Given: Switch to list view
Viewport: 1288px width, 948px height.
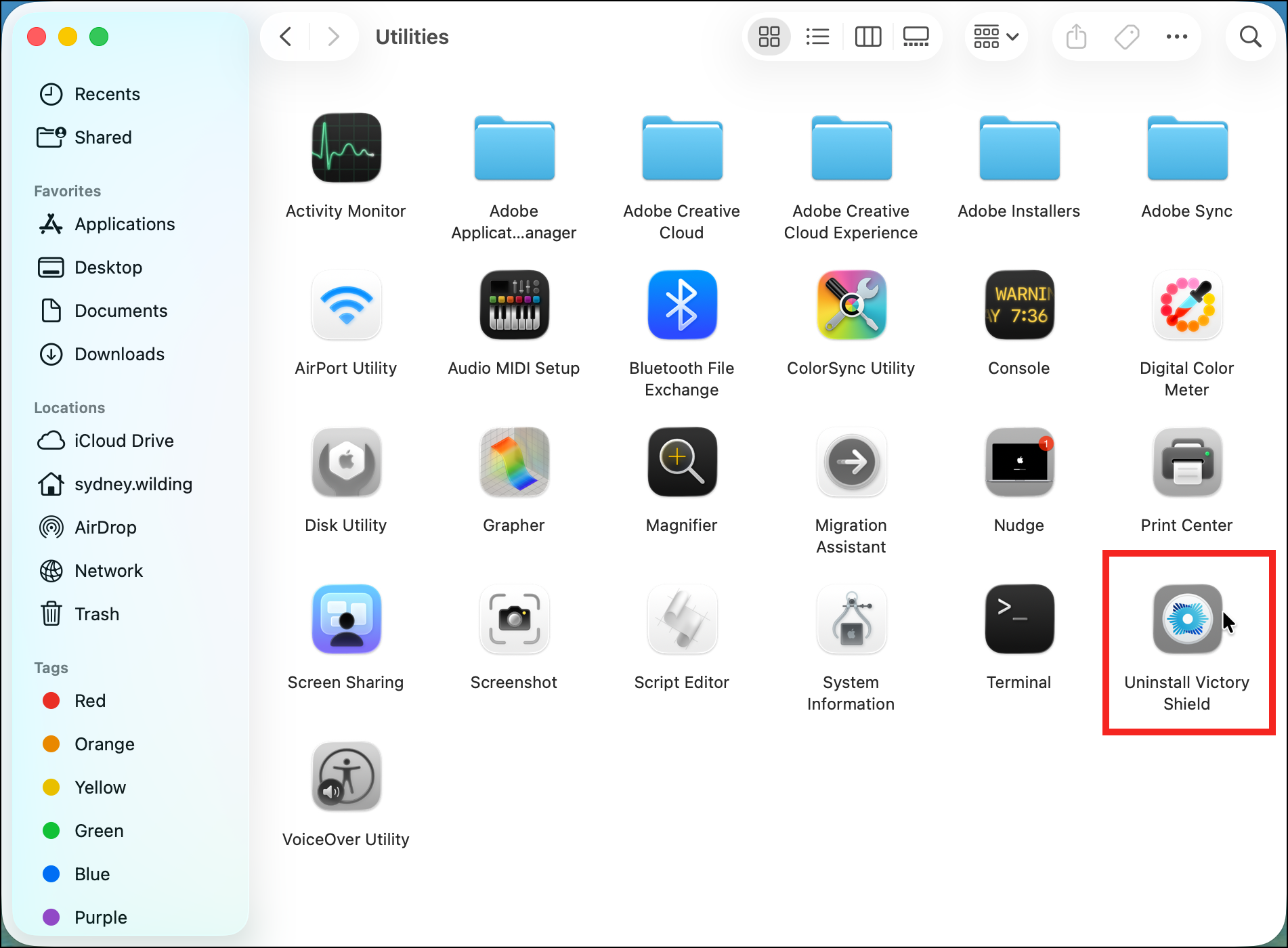Looking at the screenshot, I should click(x=817, y=37).
